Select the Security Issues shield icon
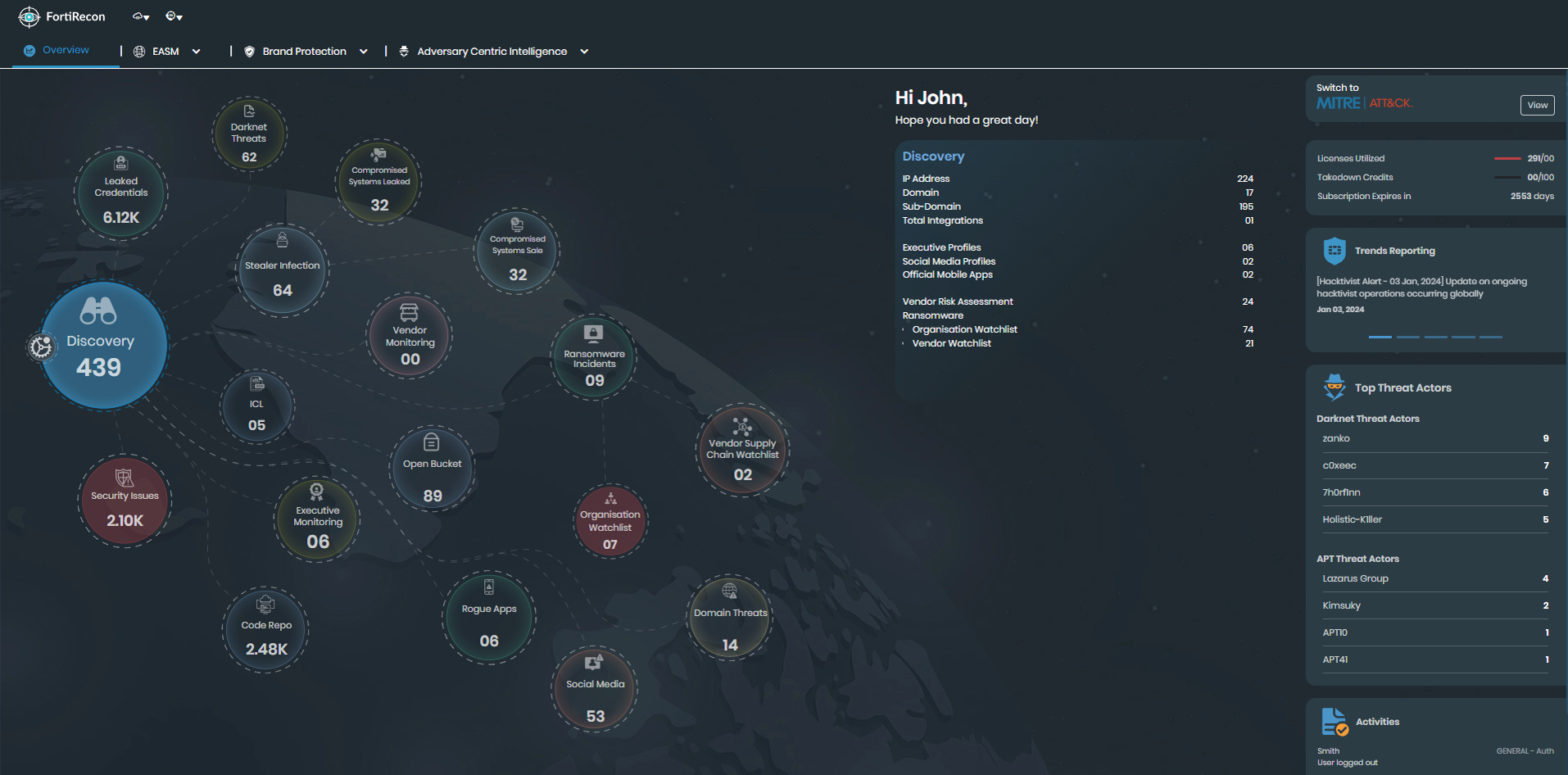 pyautogui.click(x=125, y=478)
